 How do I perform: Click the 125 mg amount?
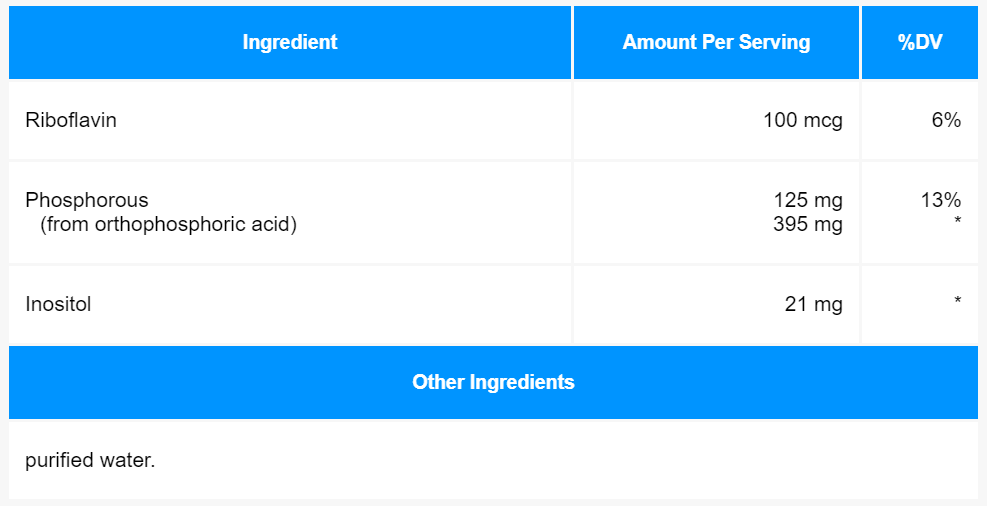pyautogui.click(x=808, y=200)
